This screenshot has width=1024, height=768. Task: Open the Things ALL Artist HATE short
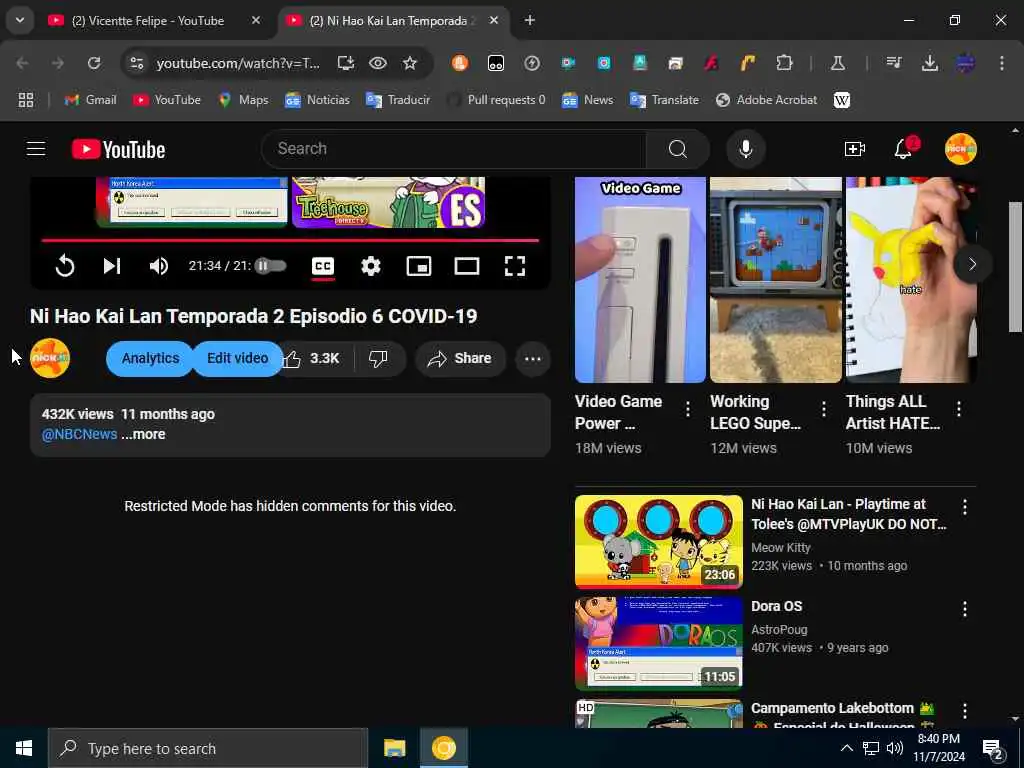[x=911, y=280]
